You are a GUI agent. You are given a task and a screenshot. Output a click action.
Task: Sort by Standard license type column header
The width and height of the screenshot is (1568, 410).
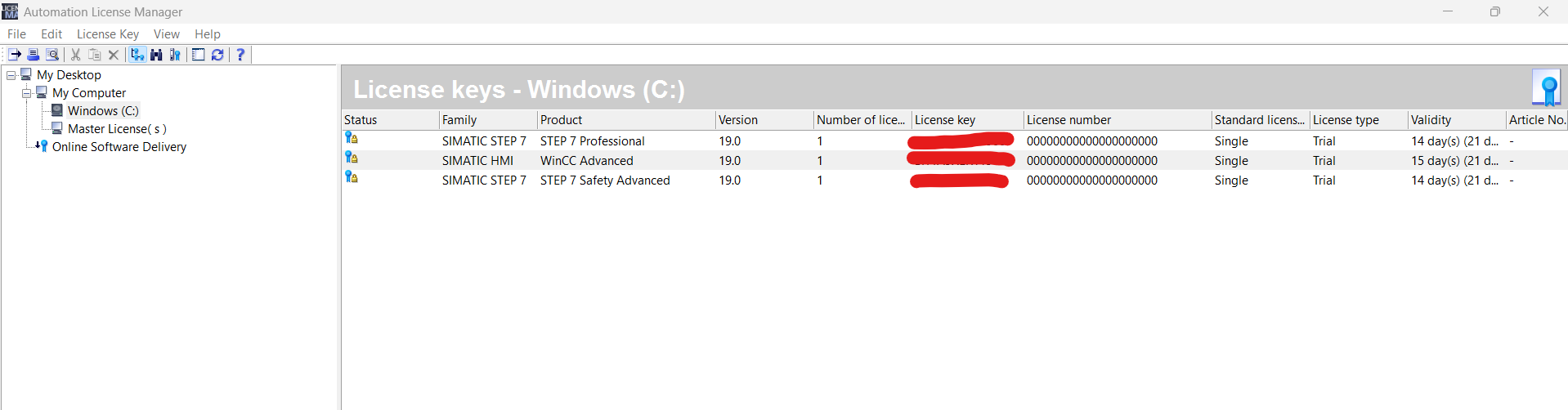point(1261,120)
